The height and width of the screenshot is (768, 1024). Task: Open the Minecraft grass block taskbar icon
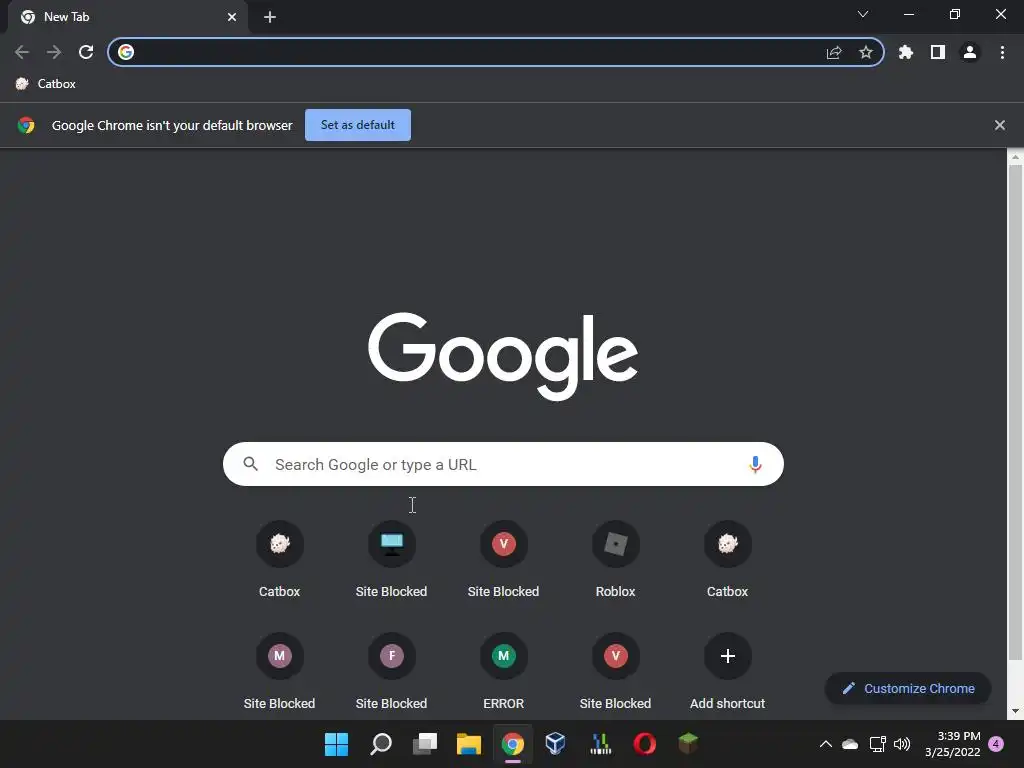(x=688, y=744)
